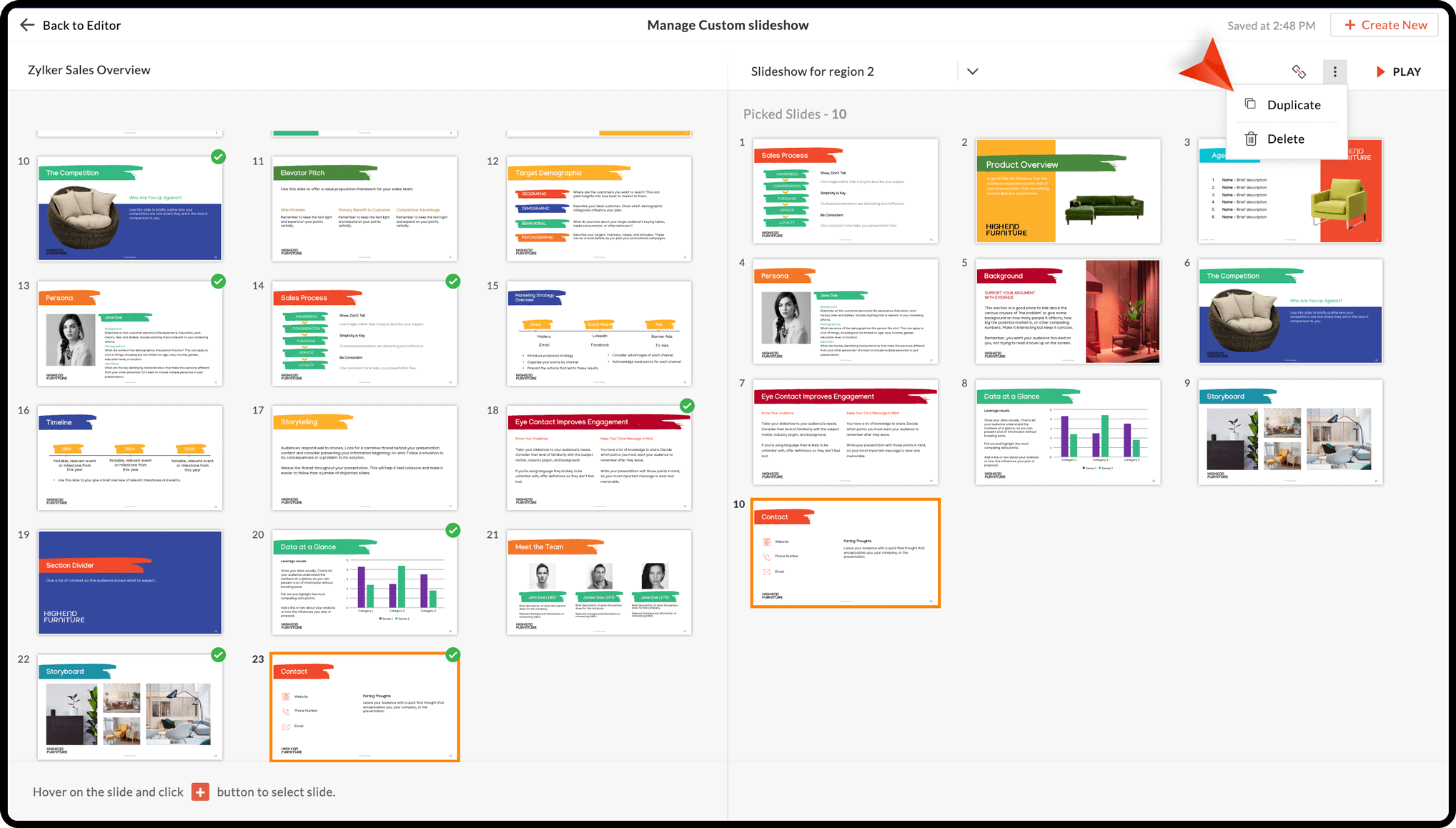The width and height of the screenshot is (1456, 828).
Task: Expand the Slideshow for region 2 dropdown
Action: coord(972,71)
